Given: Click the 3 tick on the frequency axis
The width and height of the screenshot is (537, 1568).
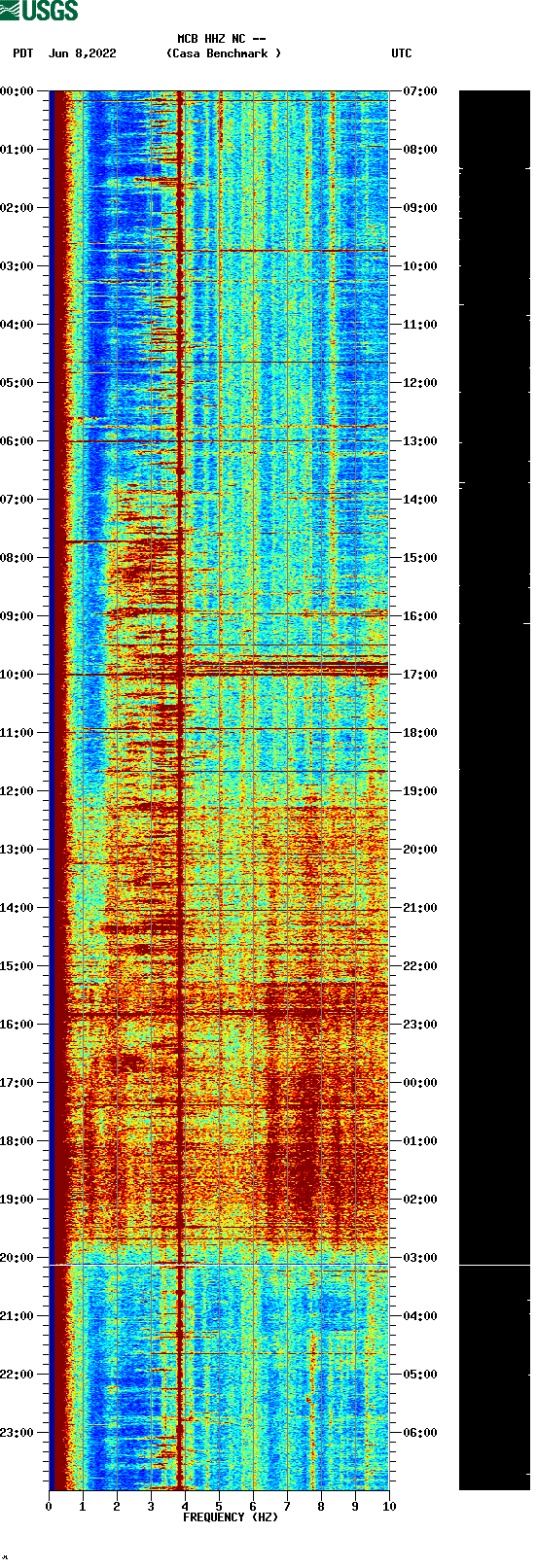Looking at the screenshot, I should (151, 1506).
